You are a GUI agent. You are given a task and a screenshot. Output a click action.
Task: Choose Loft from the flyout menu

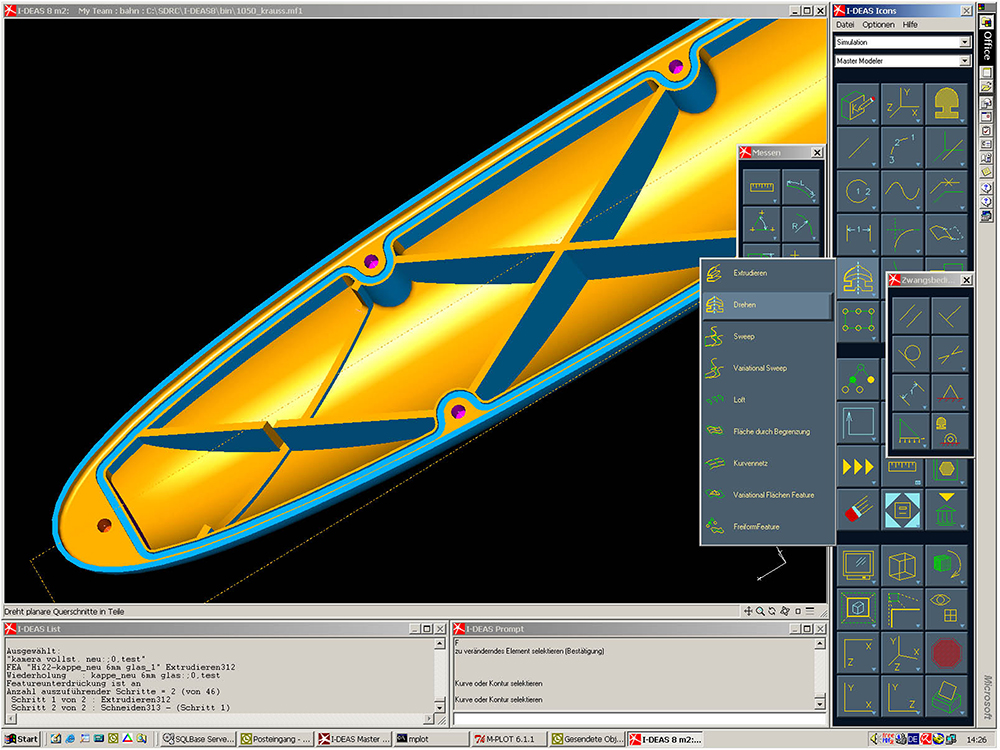[x=768, y=400]
